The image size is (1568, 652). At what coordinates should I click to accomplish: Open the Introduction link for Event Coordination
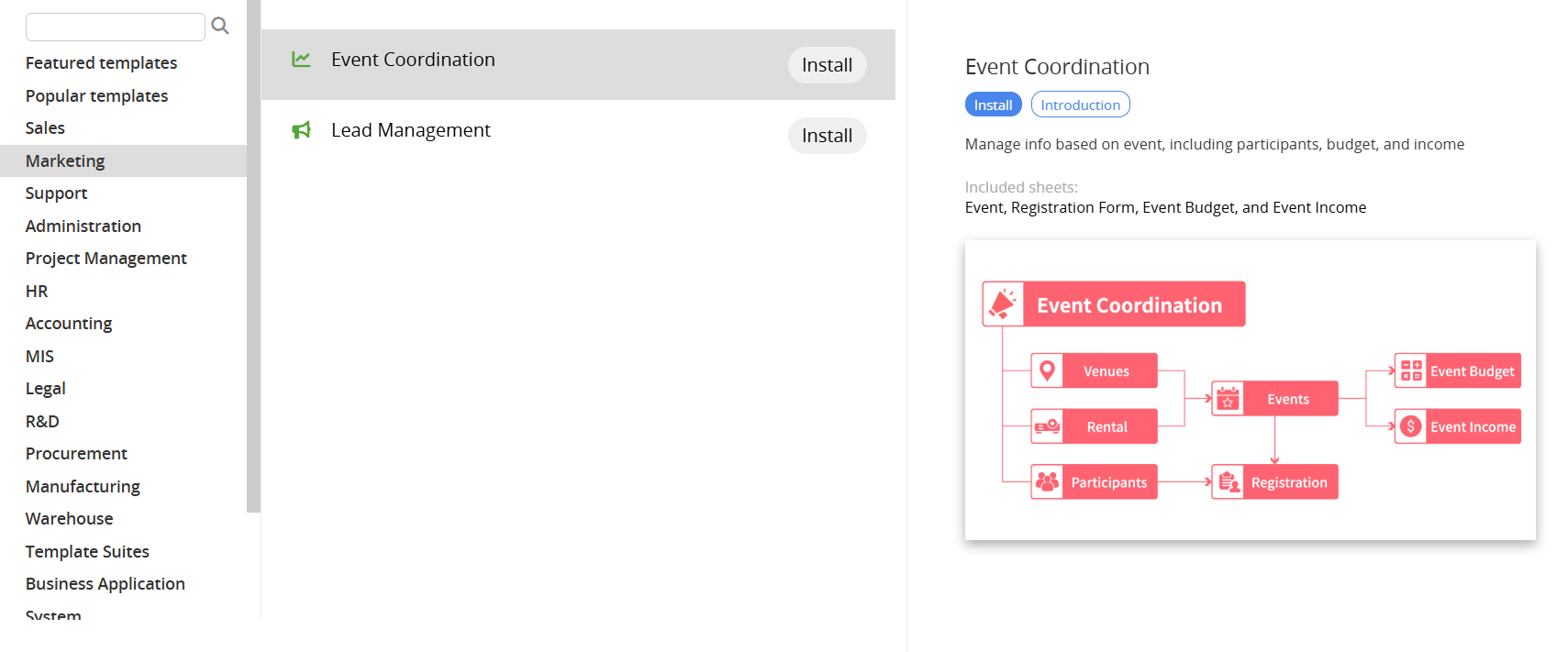pyautogui.click(x=1080, y=105)
